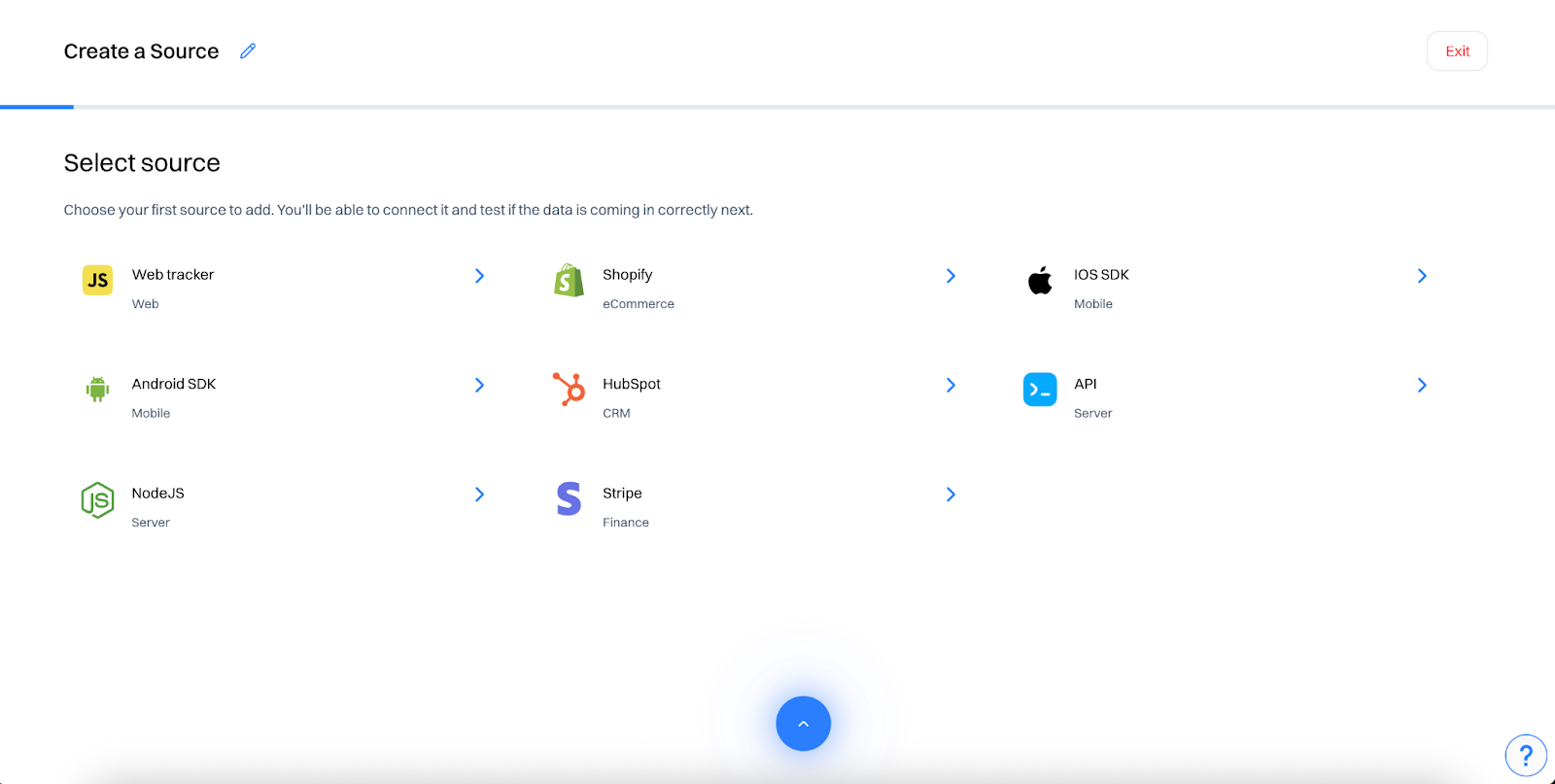
Task: Click the NodeJS hexagon logo
Action: pos(97,499)
